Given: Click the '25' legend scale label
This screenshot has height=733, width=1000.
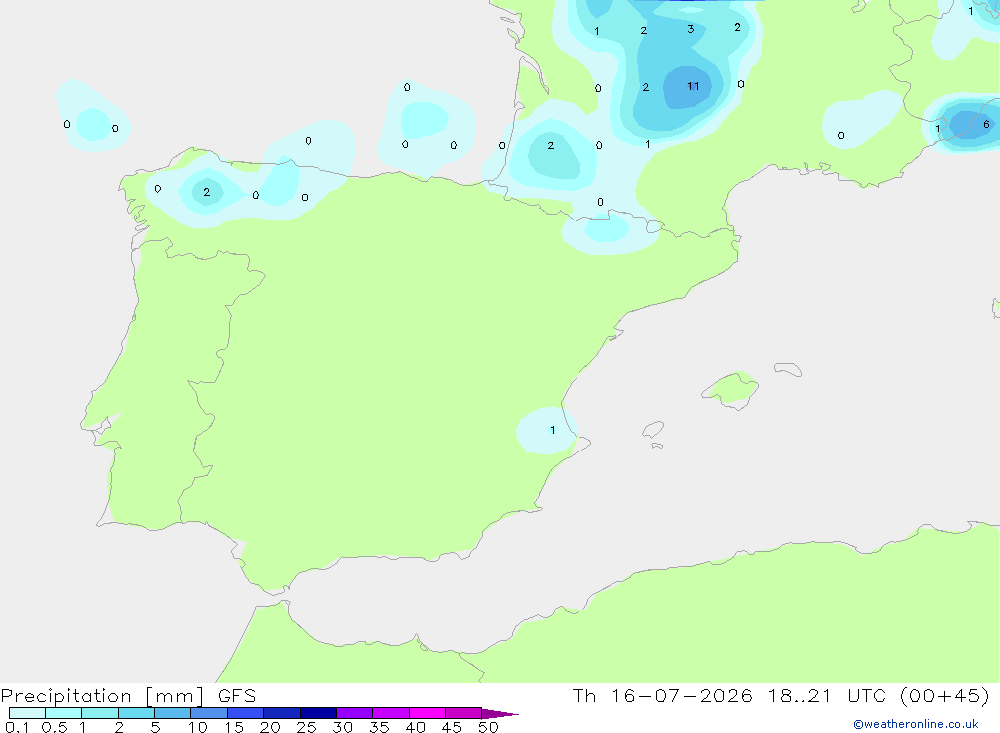Looking at the screenshot, I should [306, 727].
